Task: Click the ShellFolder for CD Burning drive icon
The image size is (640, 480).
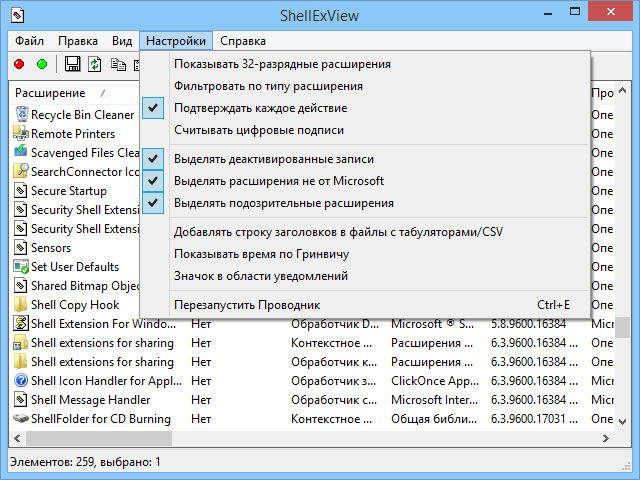Action: click(21, 418)
